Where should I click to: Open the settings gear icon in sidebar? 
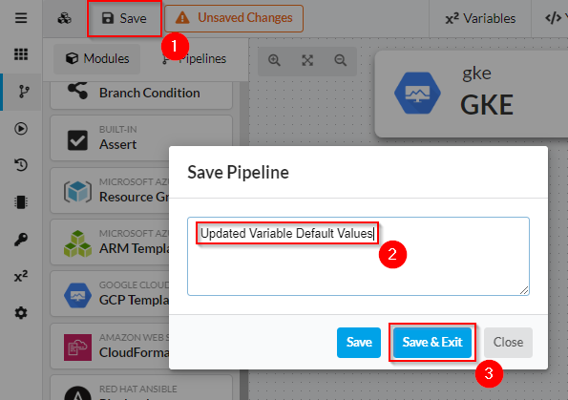click(x=21, y=312)
